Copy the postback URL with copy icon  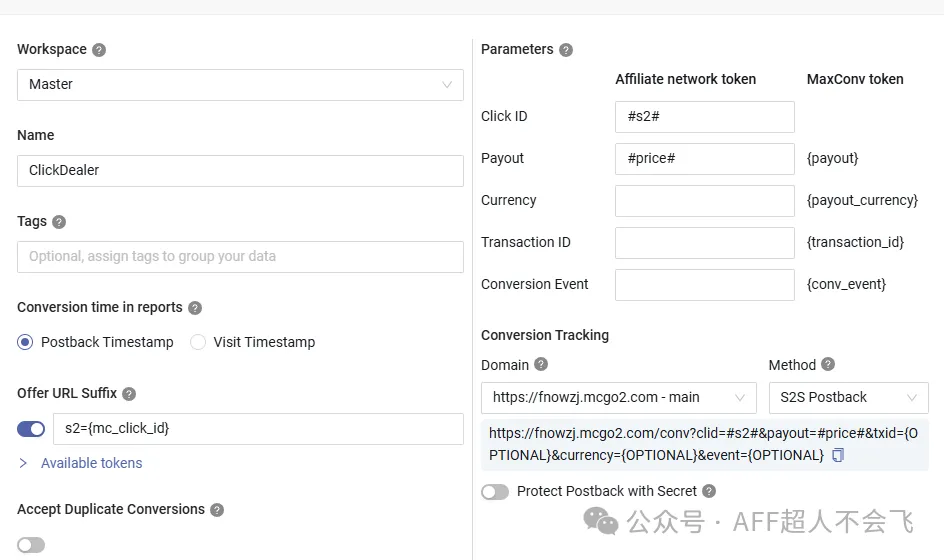(838, 455)
